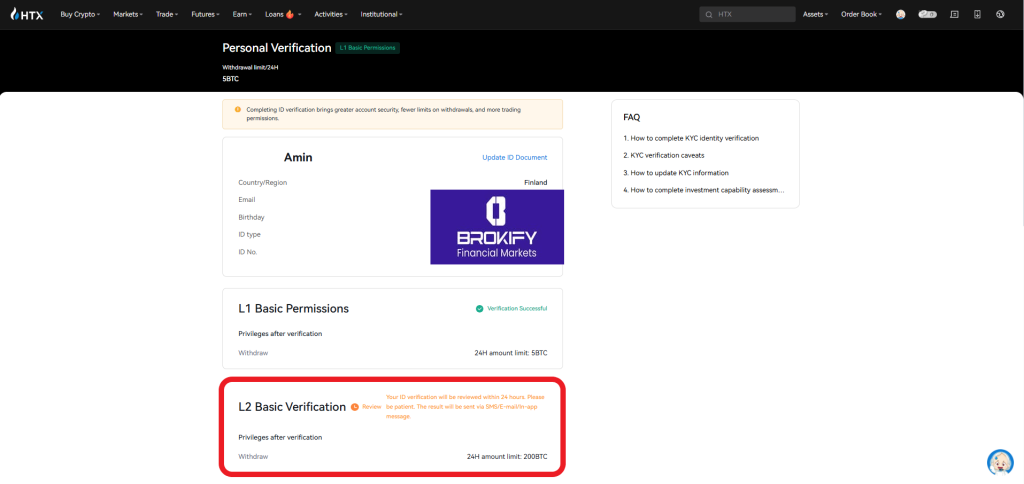Expand the Markets dropdown menu
Image resolution: width=1024 pixels, height=484 pixels.
127,14
